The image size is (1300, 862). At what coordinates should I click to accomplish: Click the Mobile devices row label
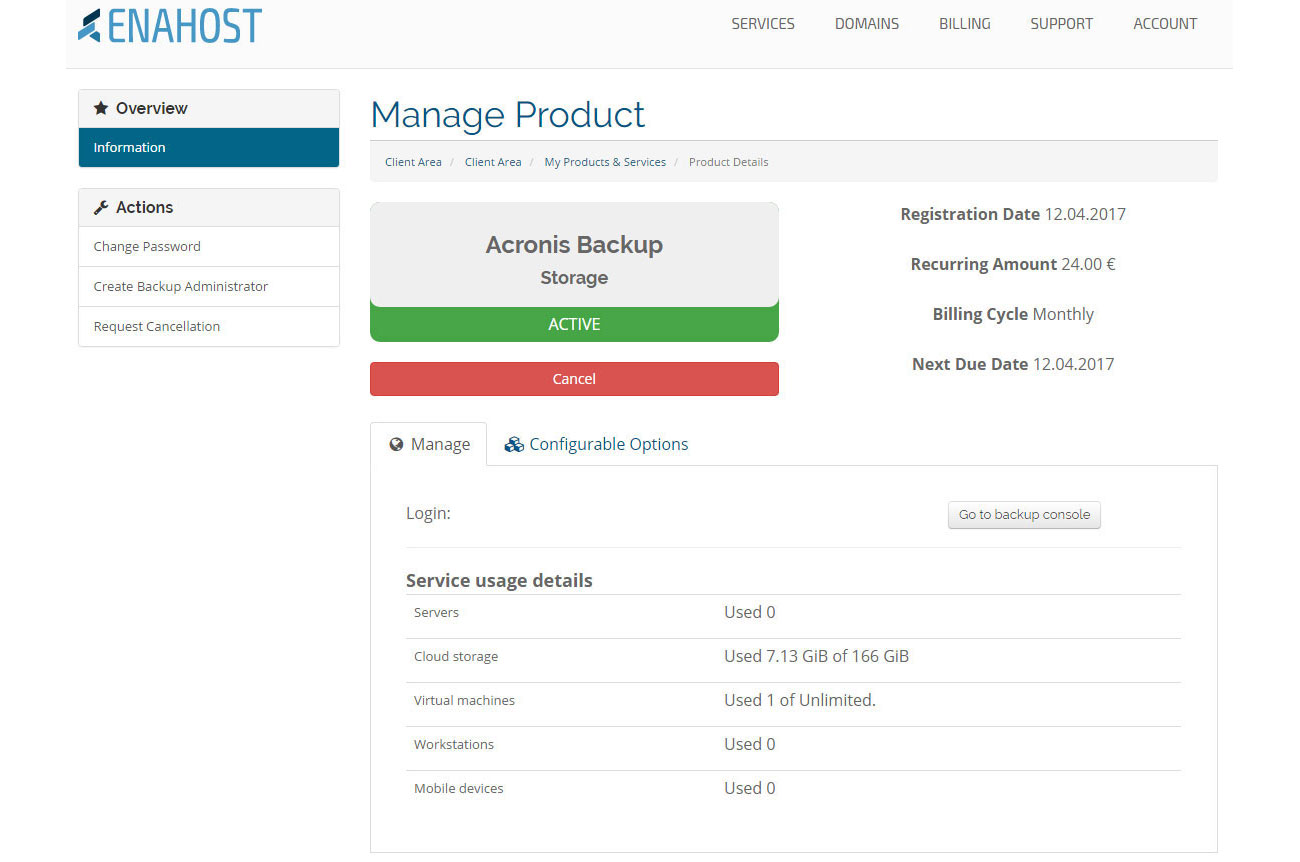pyautogui.click(x=459, y=789)
